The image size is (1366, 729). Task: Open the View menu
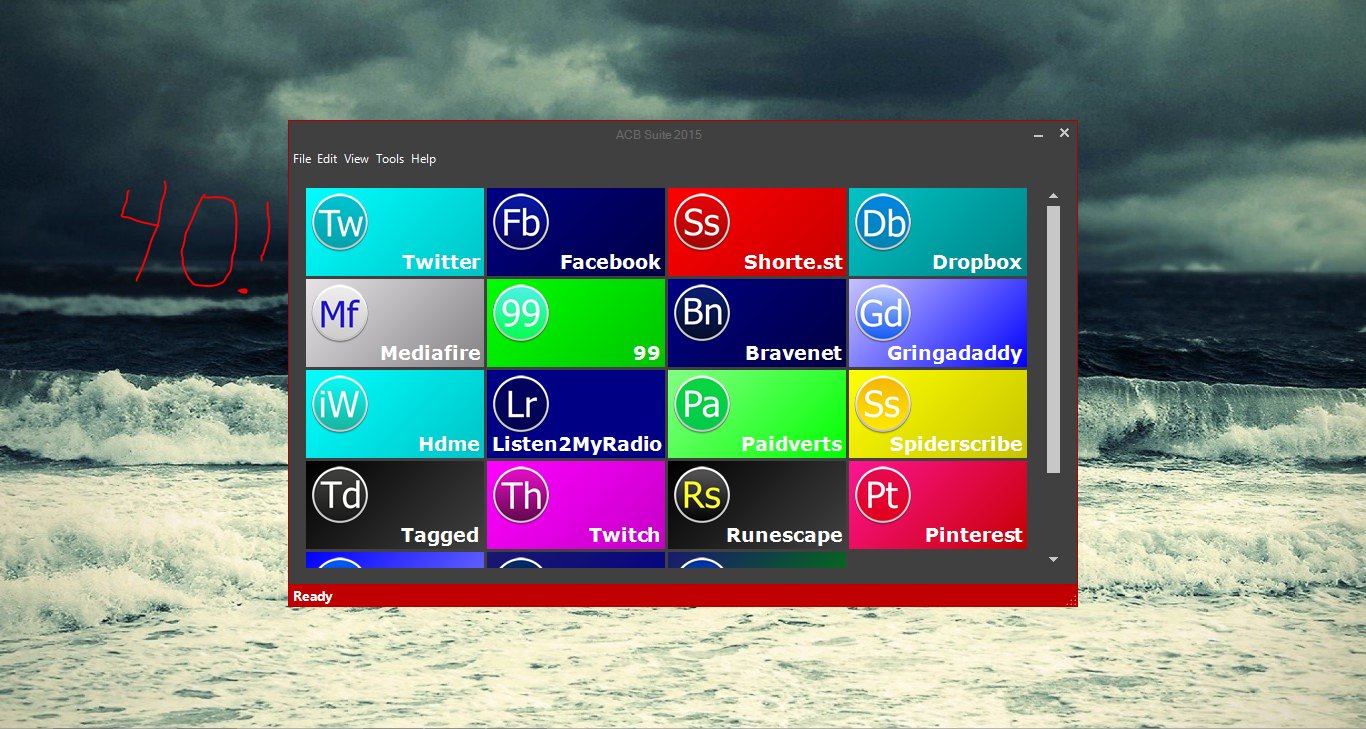(357, 159)
